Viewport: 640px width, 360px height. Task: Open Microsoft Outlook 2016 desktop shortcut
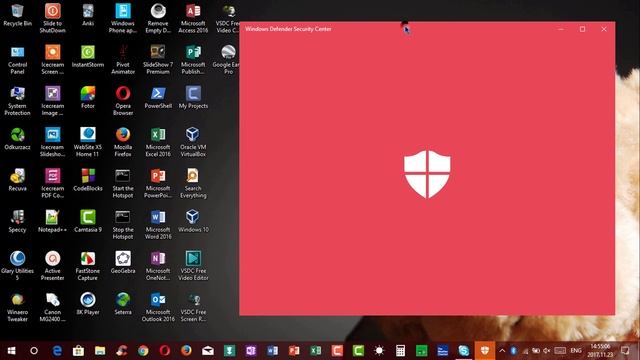[x=158, y=307]
